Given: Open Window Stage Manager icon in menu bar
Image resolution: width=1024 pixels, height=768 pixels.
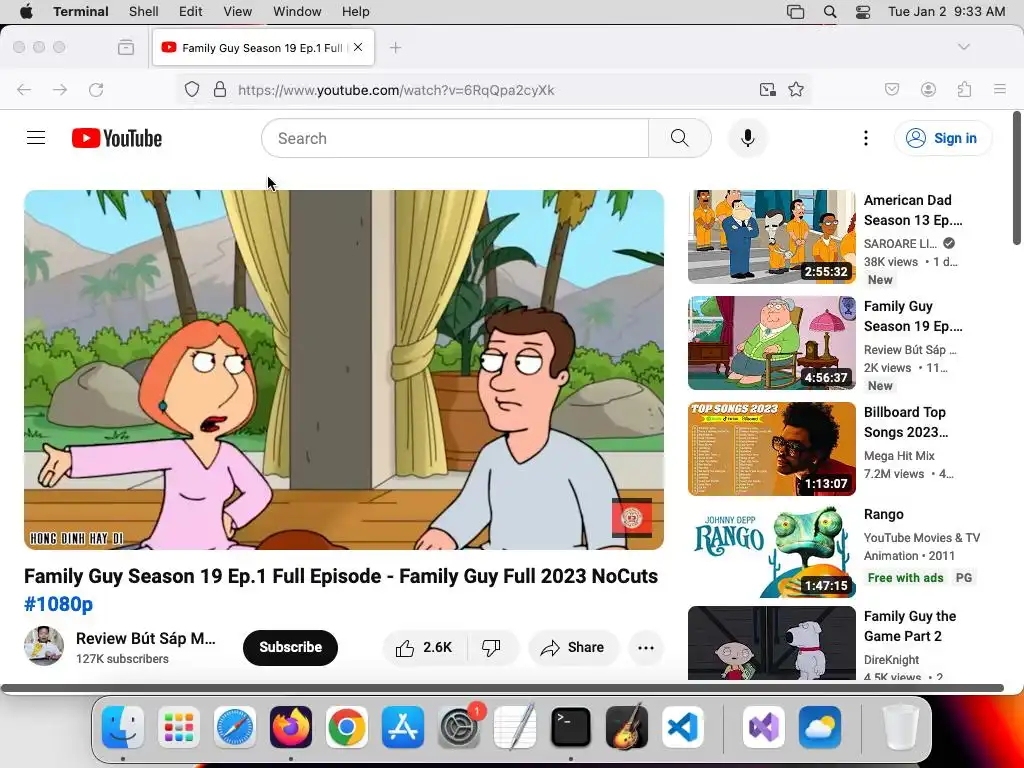Looking at the screenshot, I should (x=795, y=12).
